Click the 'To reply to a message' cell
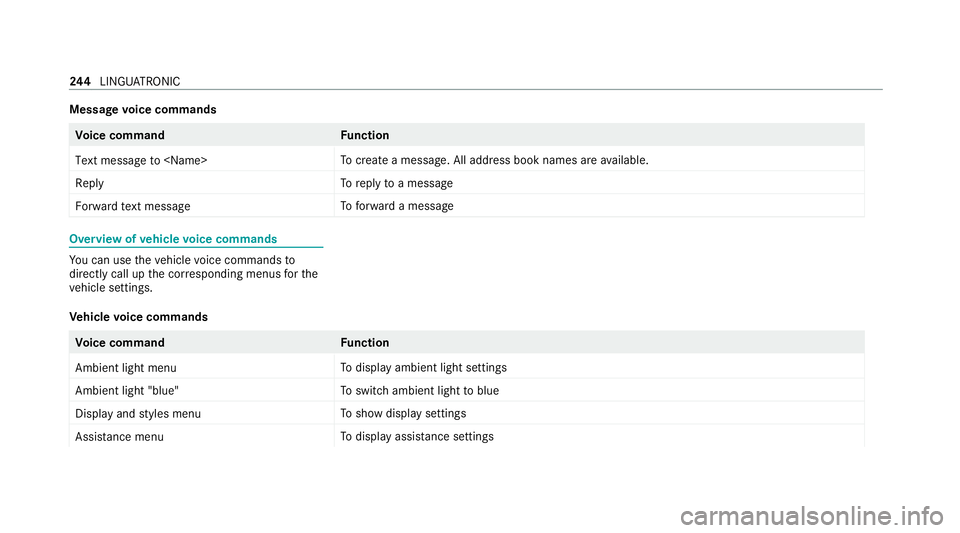 click(396, 184)
